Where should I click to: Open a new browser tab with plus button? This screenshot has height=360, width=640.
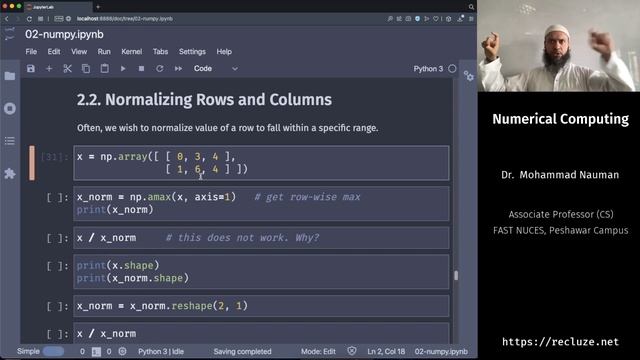(98, 7)
